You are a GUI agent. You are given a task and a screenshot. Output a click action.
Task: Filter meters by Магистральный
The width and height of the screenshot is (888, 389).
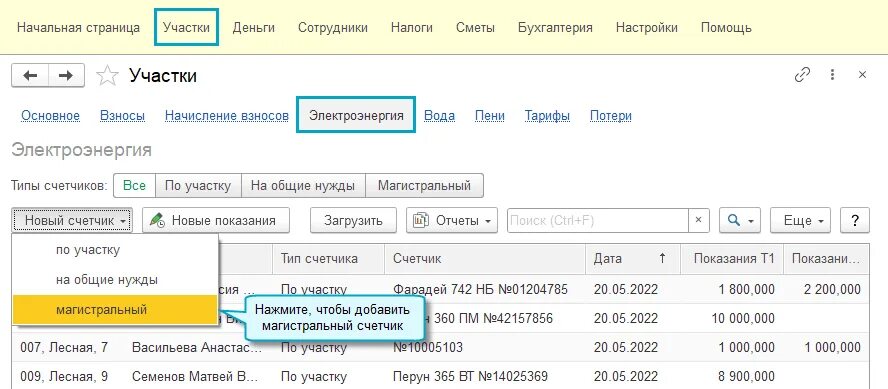[424, 186]
